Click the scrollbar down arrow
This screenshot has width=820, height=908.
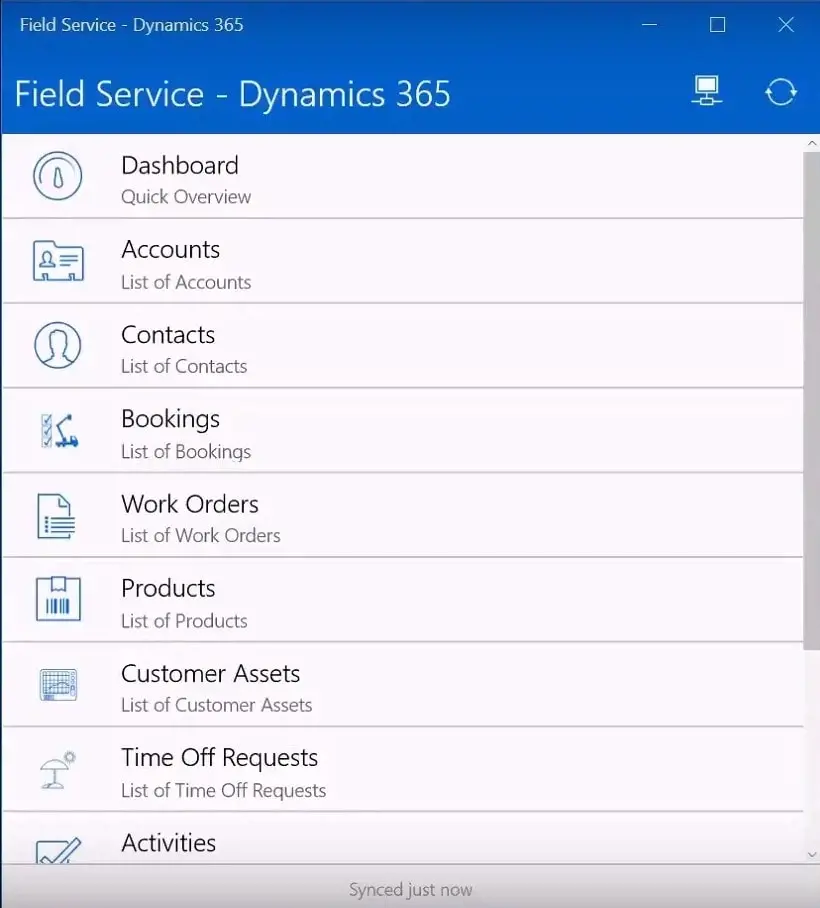(x=812, y=855)
